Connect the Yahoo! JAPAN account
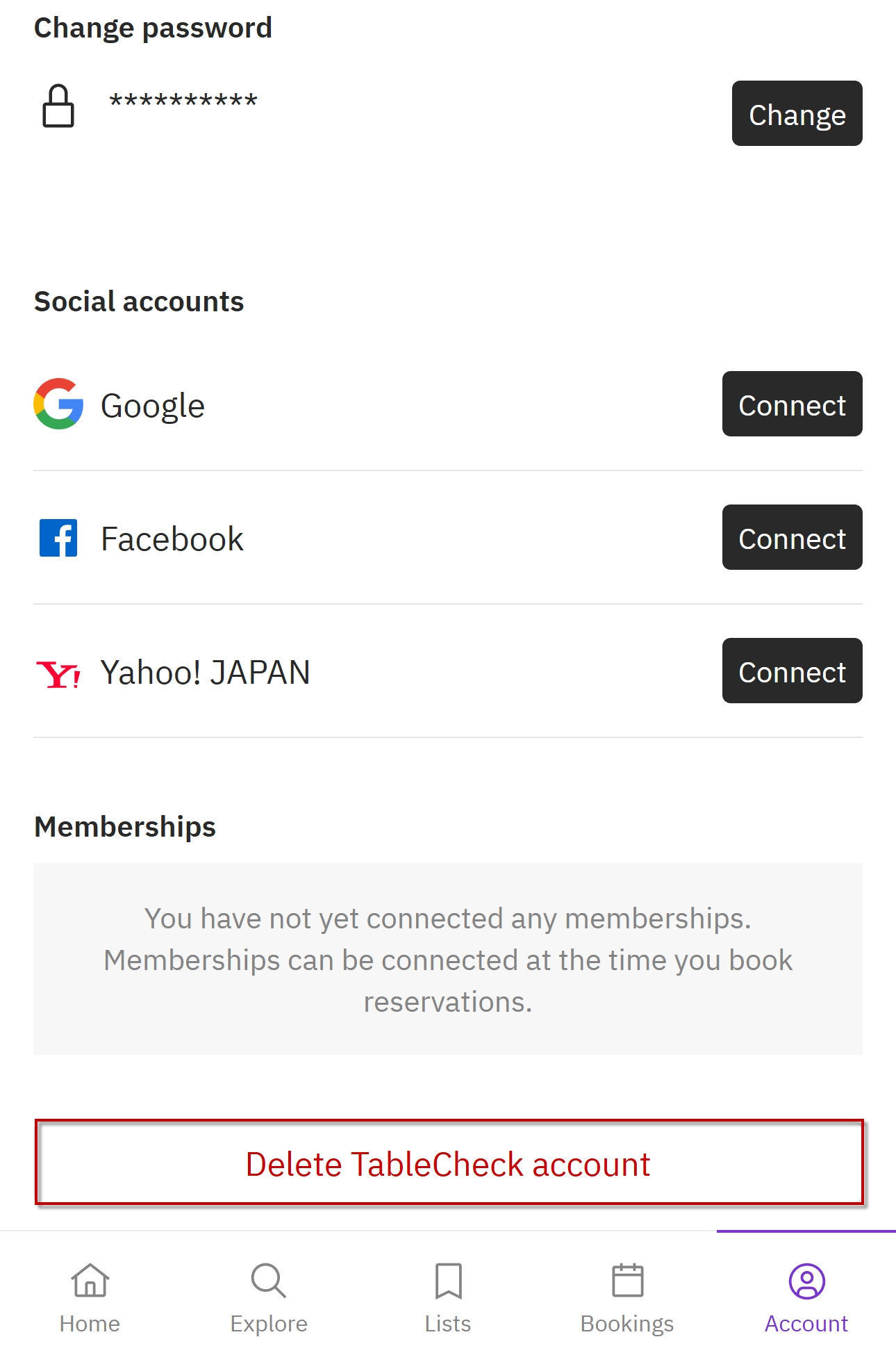Image resolution: width=896 pixels, height=1362 pixels. (792, 671)
